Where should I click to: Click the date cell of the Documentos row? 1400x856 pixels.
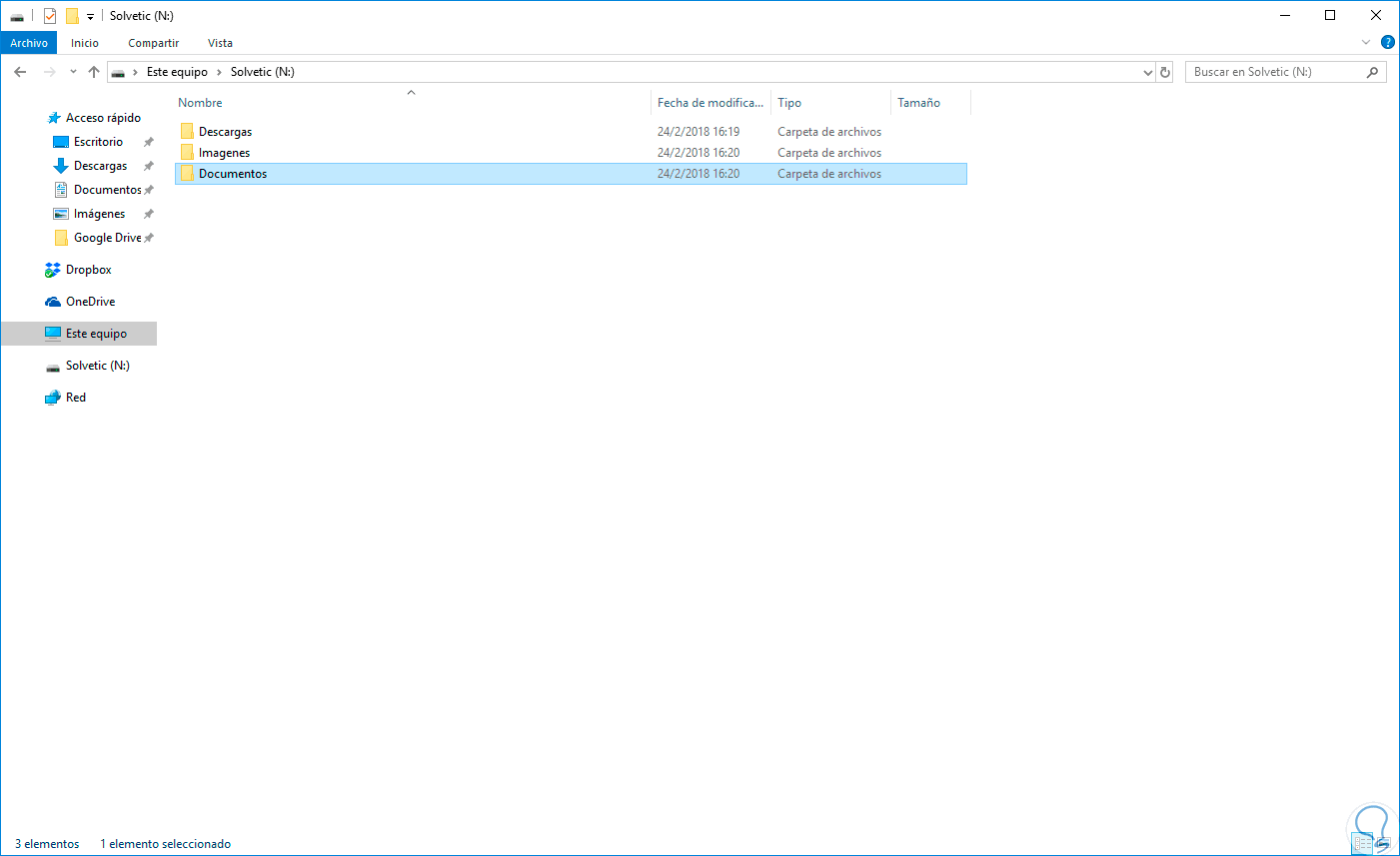pyautogui.click(x=699, y=174)
